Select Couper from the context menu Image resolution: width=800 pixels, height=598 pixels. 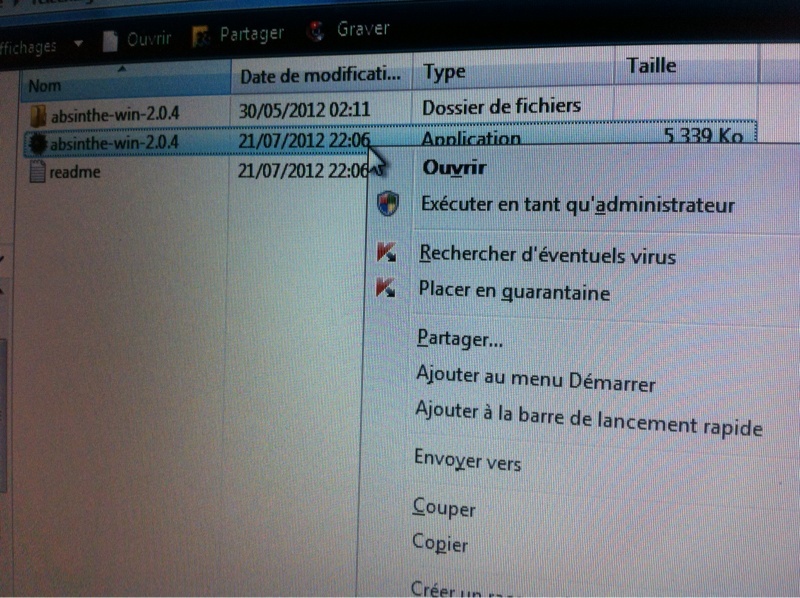(x=443, y=508)
